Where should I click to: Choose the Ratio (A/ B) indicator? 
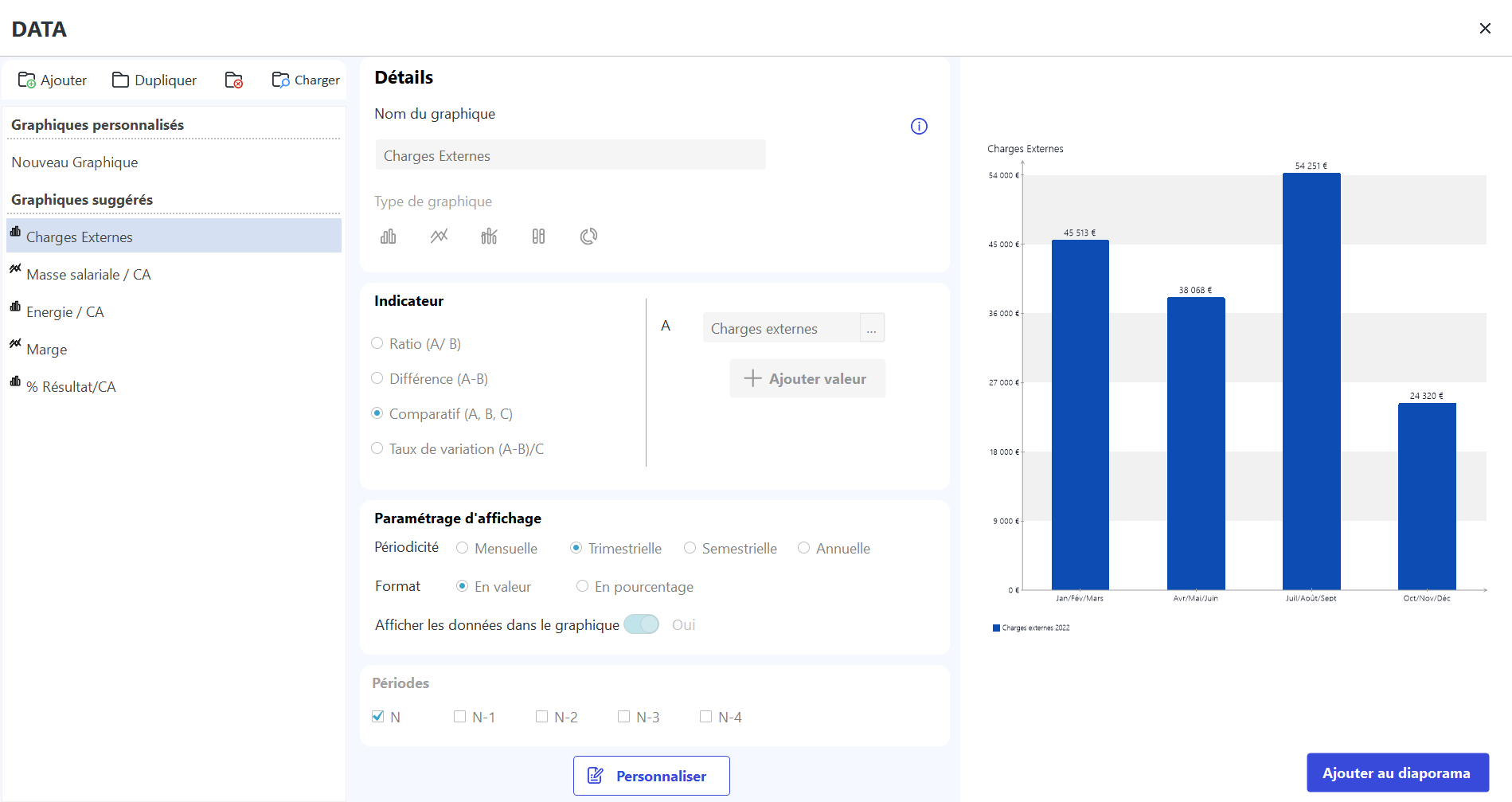tap(377, 343)
